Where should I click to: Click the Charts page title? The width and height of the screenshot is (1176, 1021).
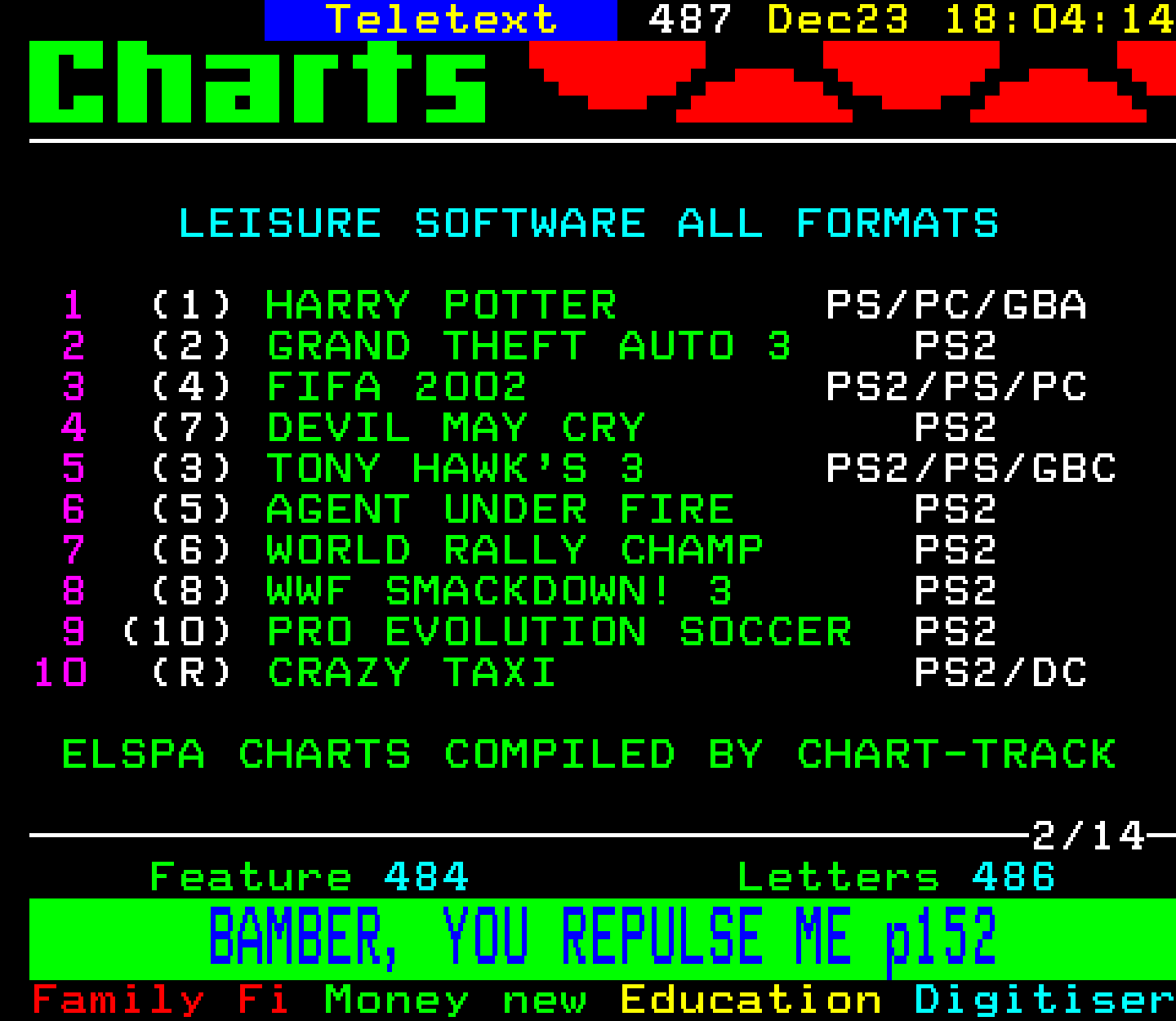tap(257, 82)
